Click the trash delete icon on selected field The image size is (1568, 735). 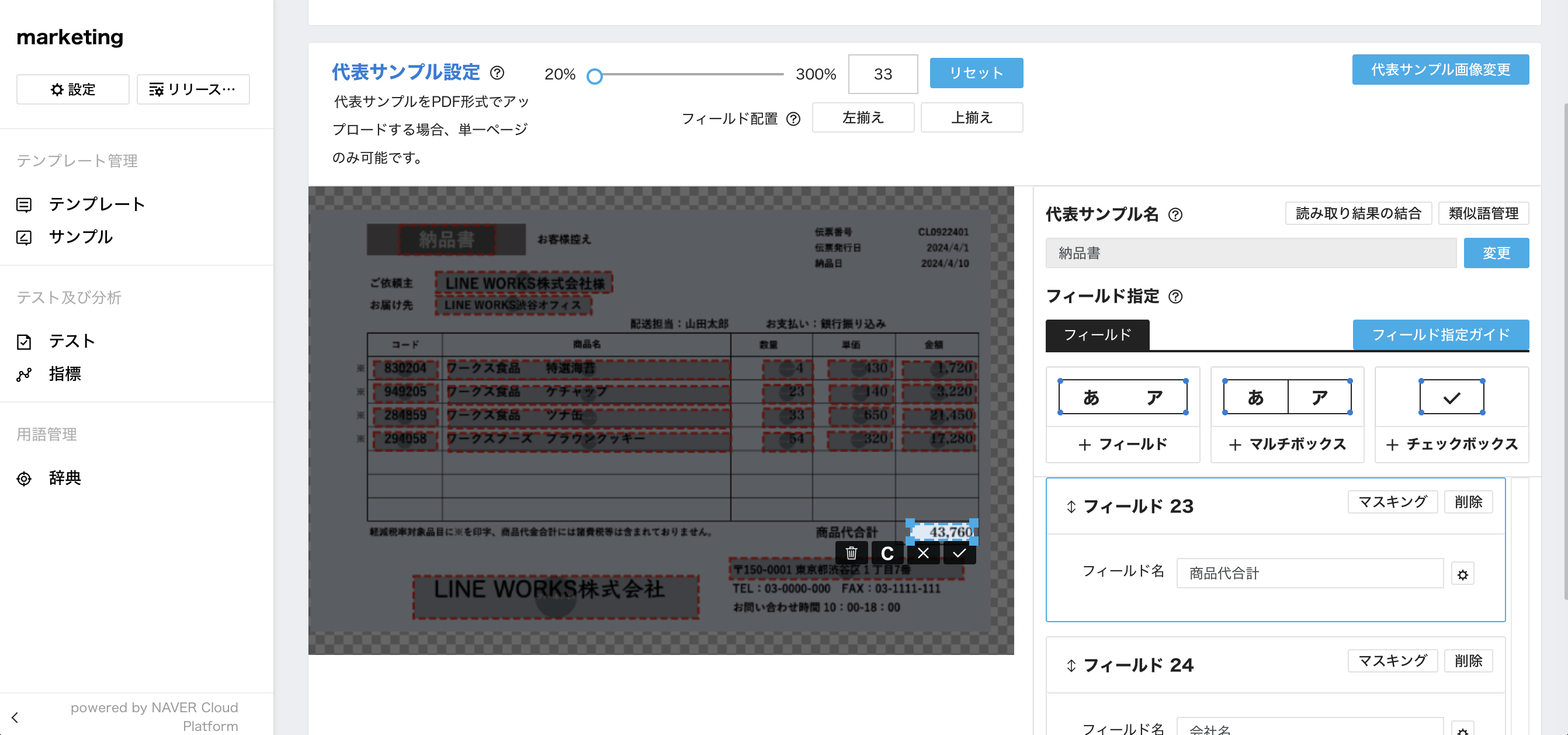click(x=851, y=553)
